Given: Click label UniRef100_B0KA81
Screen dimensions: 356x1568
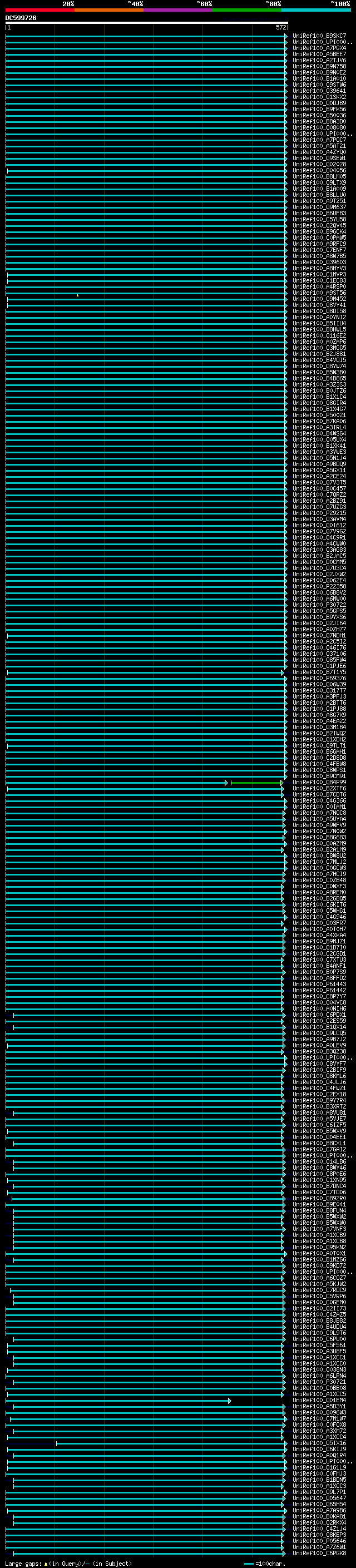Looking at the screenshot, I should click(319, 1516).
